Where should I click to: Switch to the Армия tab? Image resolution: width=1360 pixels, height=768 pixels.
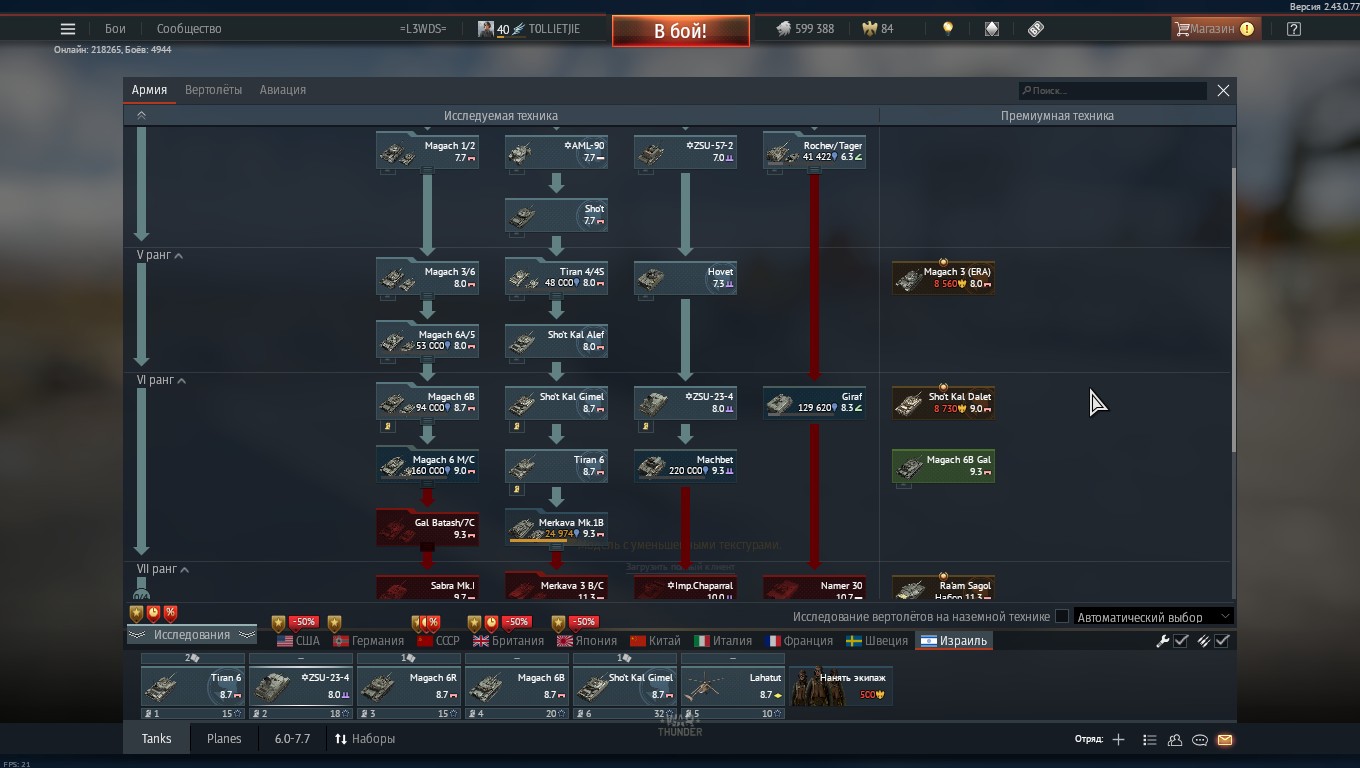[x=149, y=90]
